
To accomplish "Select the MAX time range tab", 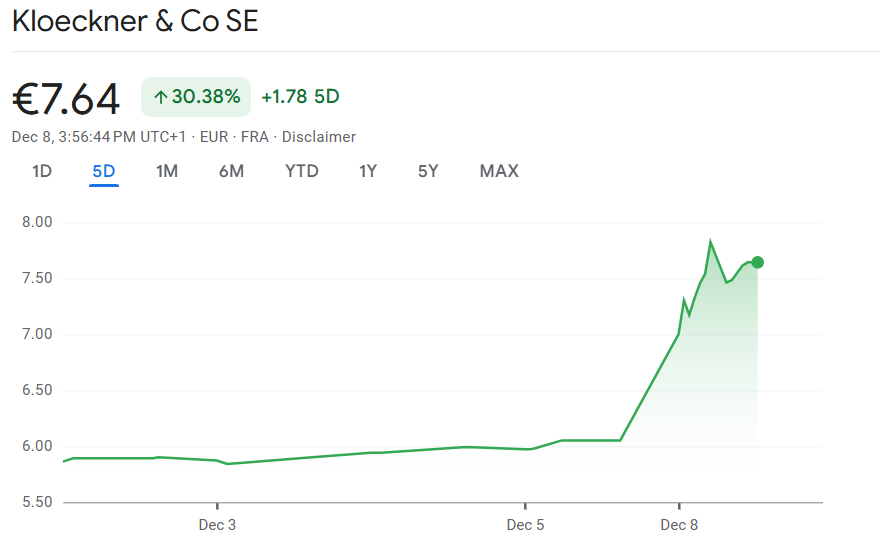I will 499,171.
